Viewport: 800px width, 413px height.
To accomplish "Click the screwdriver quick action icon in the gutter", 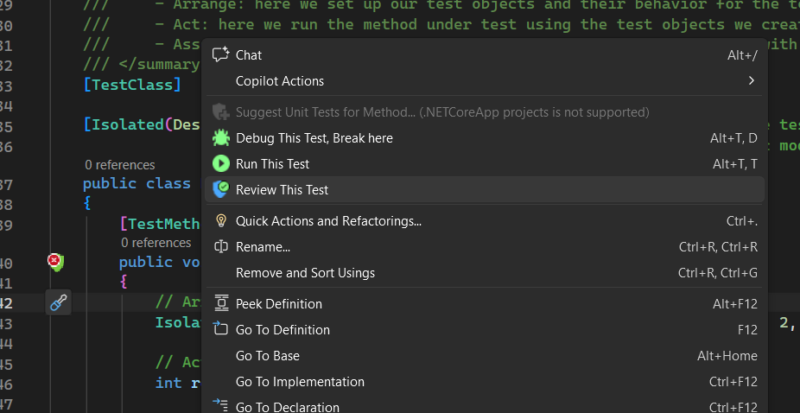I will (58, 303).
